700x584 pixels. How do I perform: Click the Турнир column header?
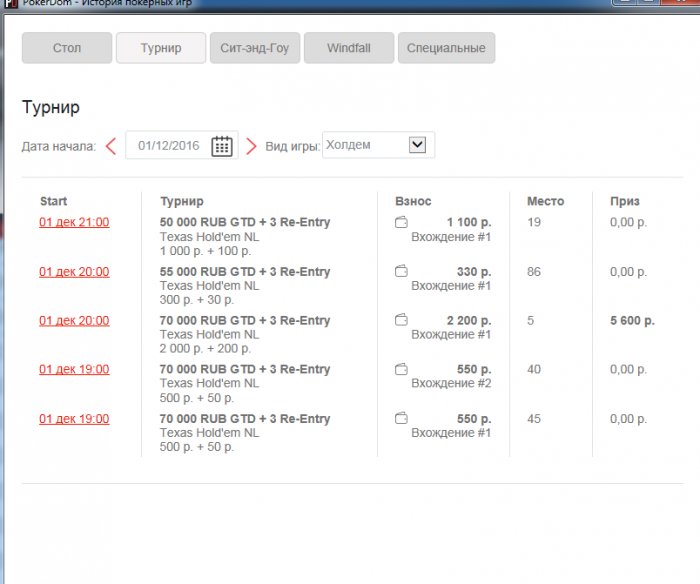tap(182, 201)
